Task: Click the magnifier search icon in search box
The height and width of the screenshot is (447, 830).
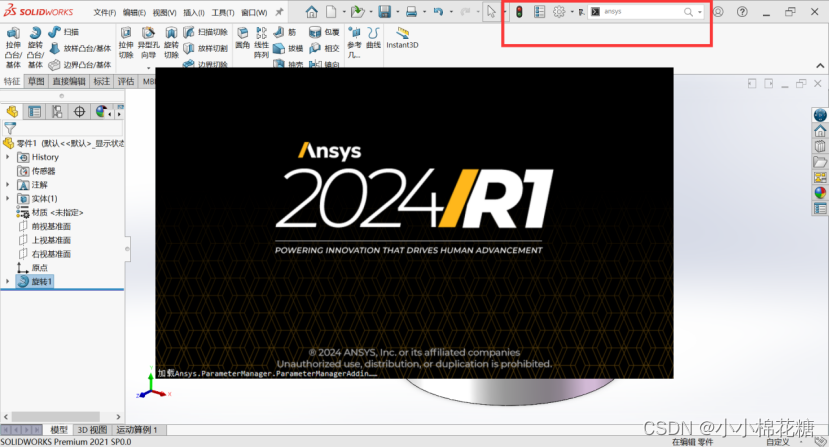Action: [x=688, y=12]
